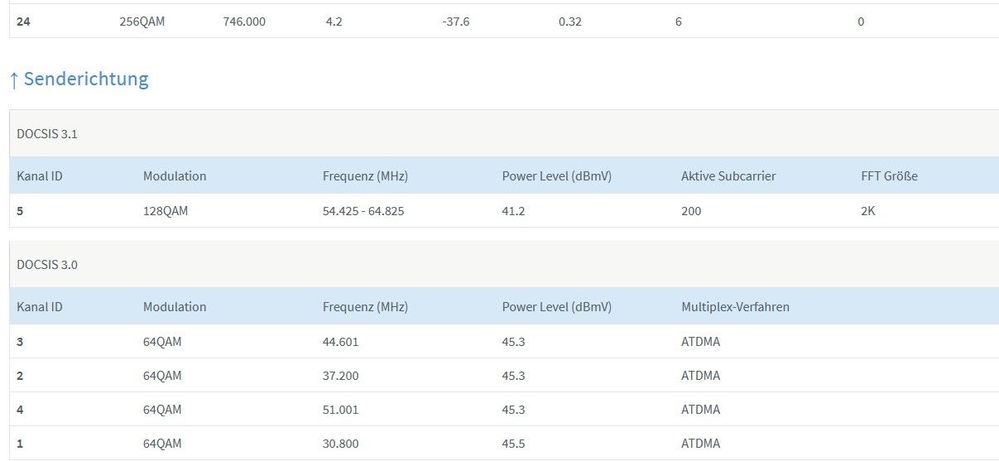Click the 256QAM cell in row 24

(x=142, y=20)
